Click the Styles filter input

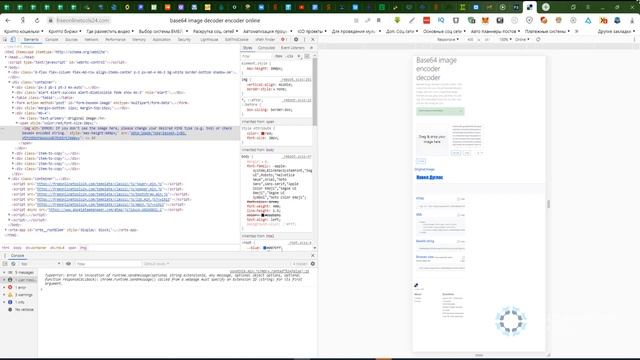[257, 56]
